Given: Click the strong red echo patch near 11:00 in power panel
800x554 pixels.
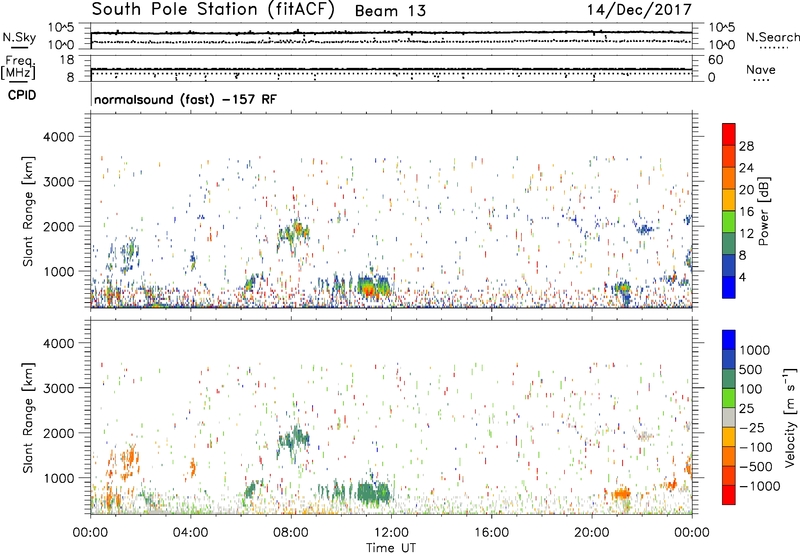Looking at the screenshot, I should tap(368, 291).
